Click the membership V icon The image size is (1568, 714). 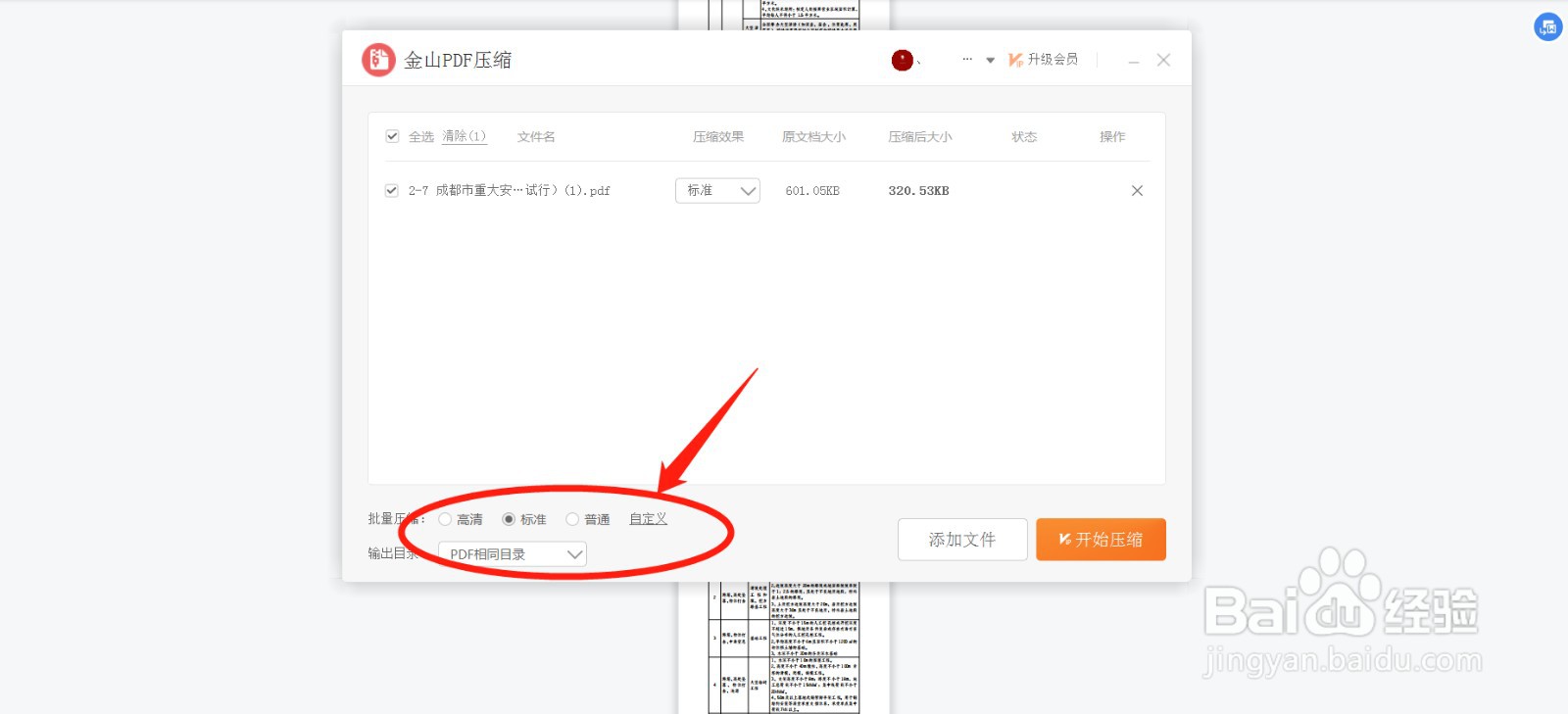tap(1016, 60)
